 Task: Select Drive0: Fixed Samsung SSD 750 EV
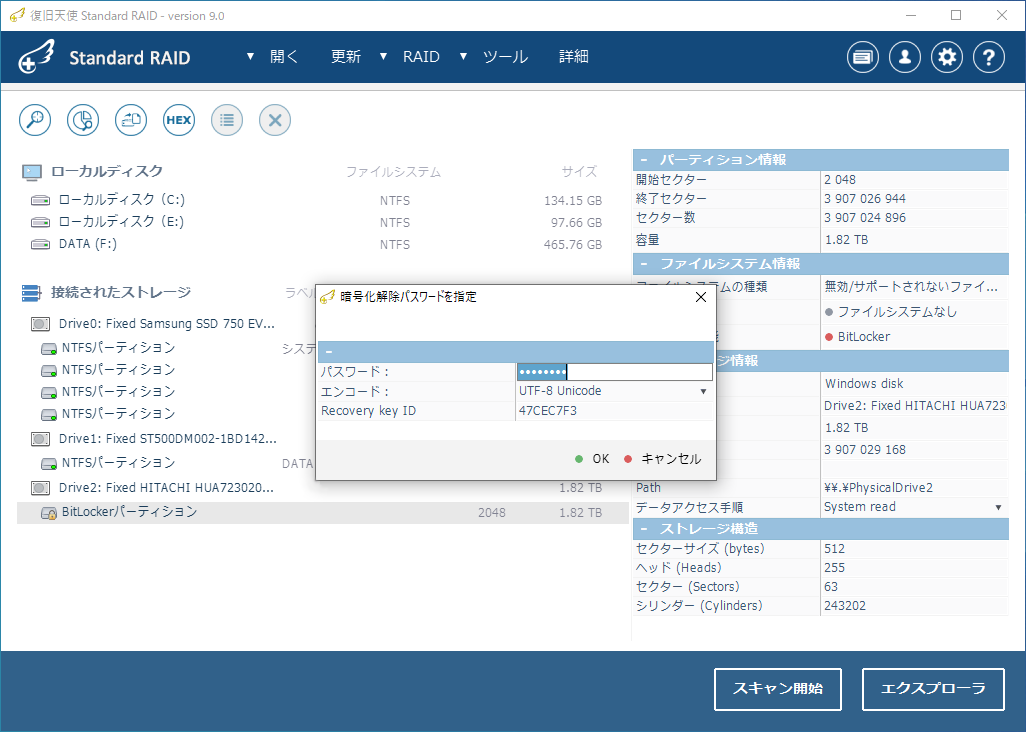point(167,324)
